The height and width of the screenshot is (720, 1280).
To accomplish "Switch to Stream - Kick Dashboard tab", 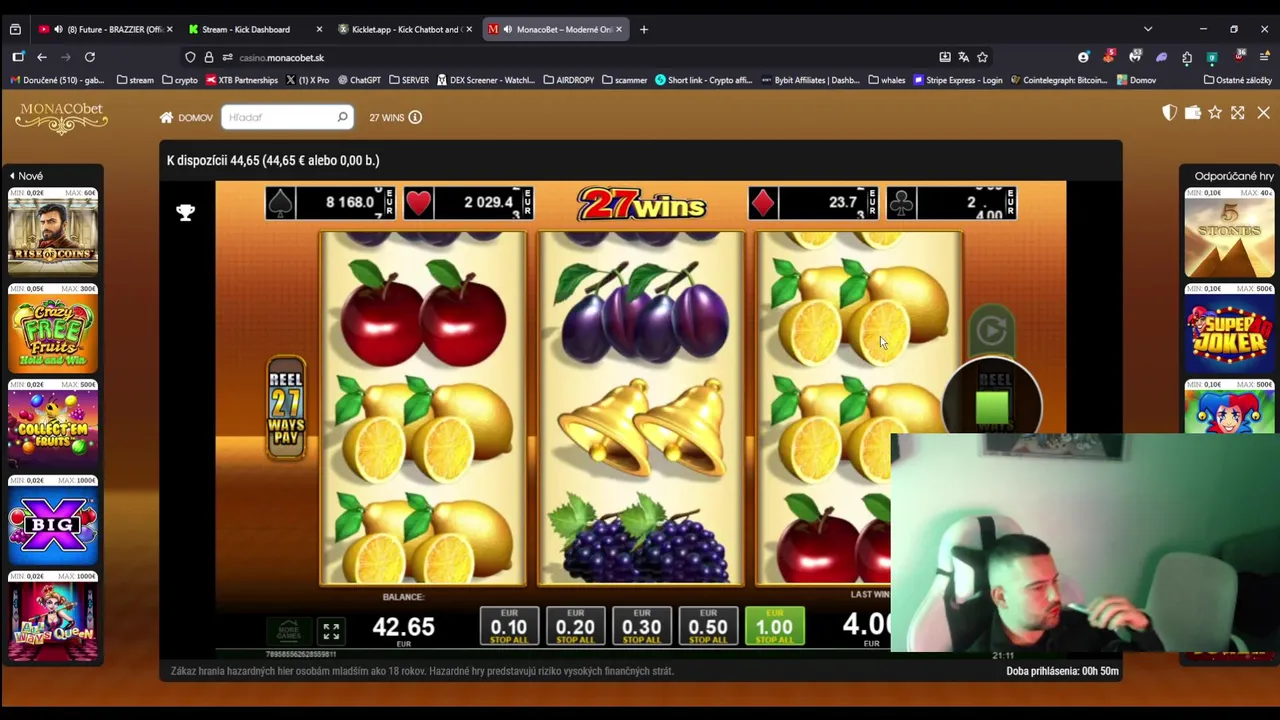I will pyautogui.click(x=255, y=29).
